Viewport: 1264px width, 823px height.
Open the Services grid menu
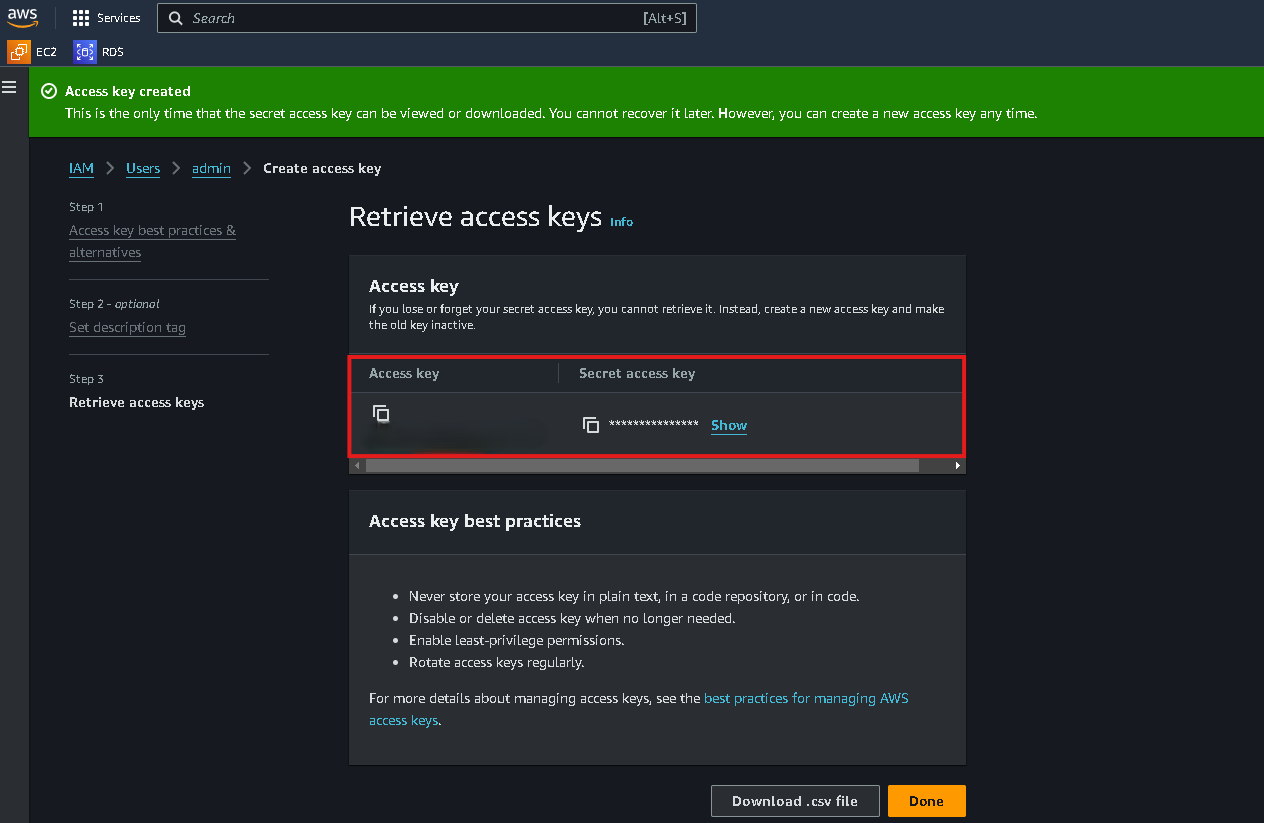pos(106,18)
